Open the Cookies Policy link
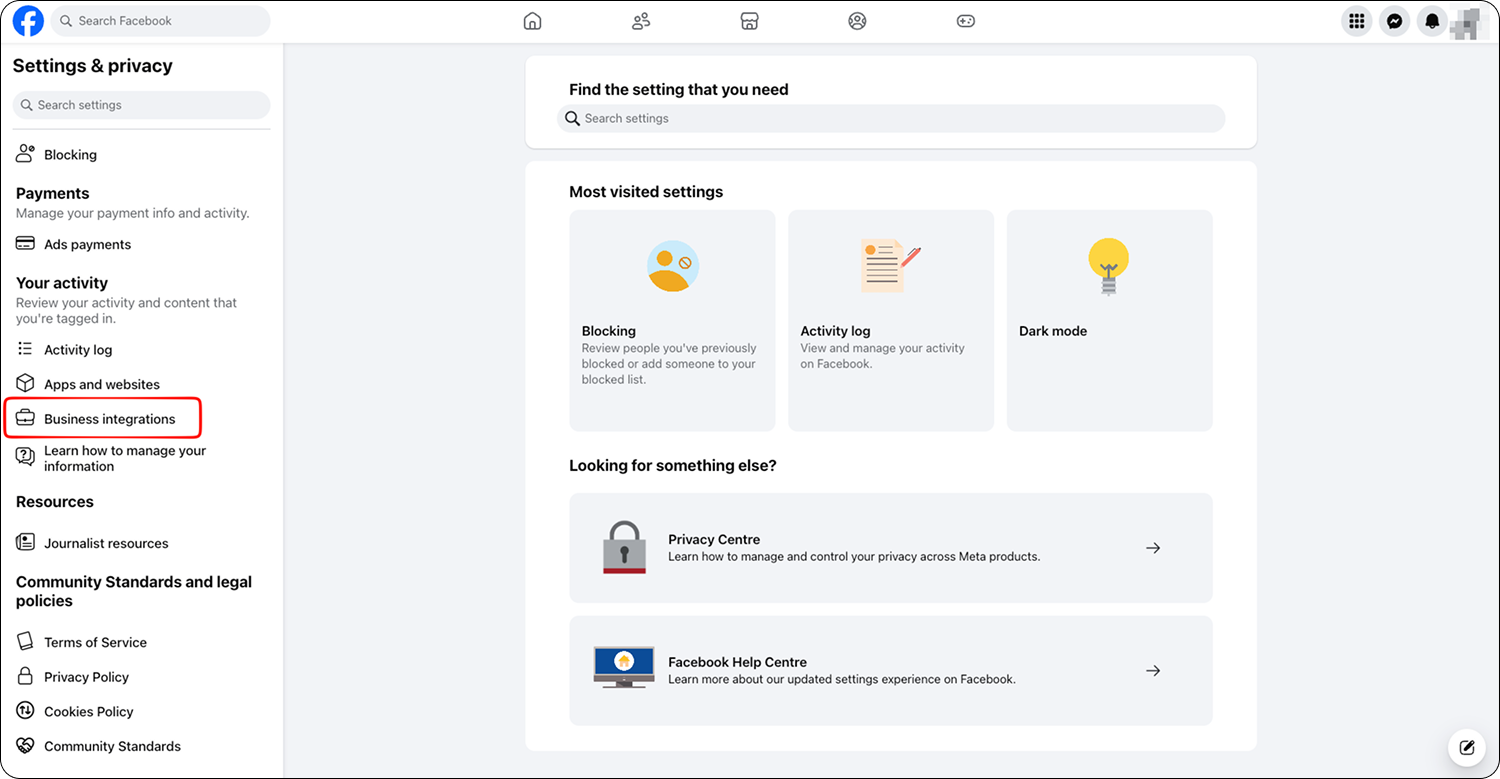The image size is (1500, 779). coord(88,712)
